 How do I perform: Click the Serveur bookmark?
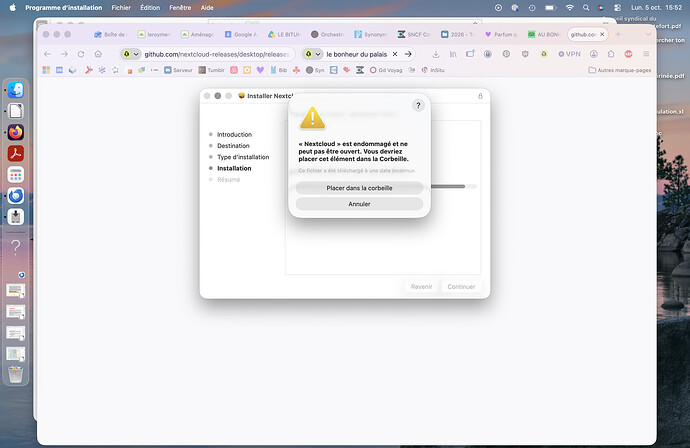178,70
